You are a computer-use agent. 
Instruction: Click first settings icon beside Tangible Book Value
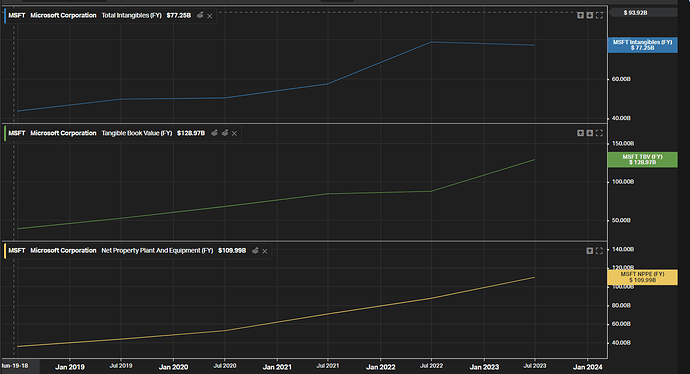214,133
